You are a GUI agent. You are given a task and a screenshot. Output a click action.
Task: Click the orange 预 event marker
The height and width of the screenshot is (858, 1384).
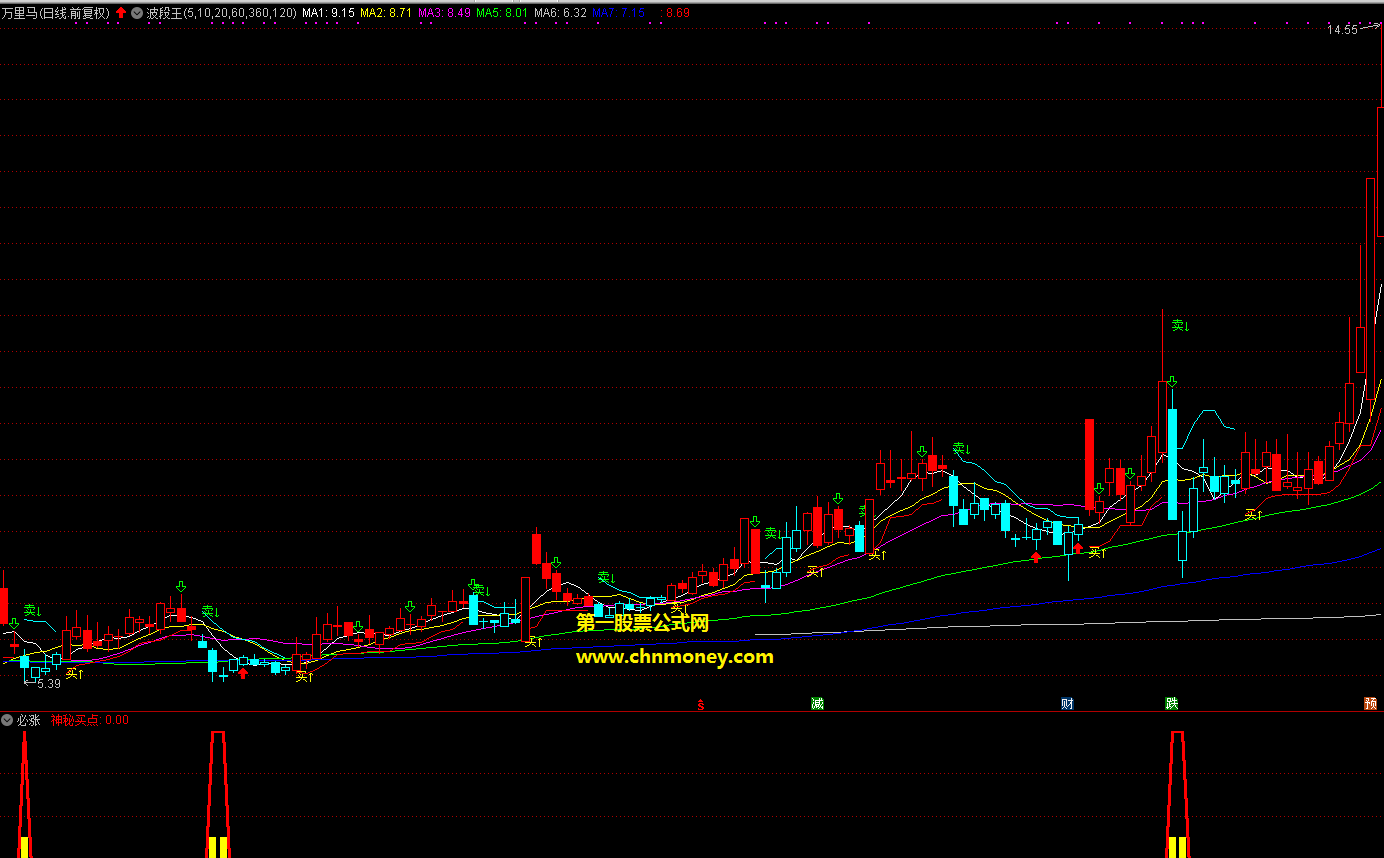click(1371, 704)
